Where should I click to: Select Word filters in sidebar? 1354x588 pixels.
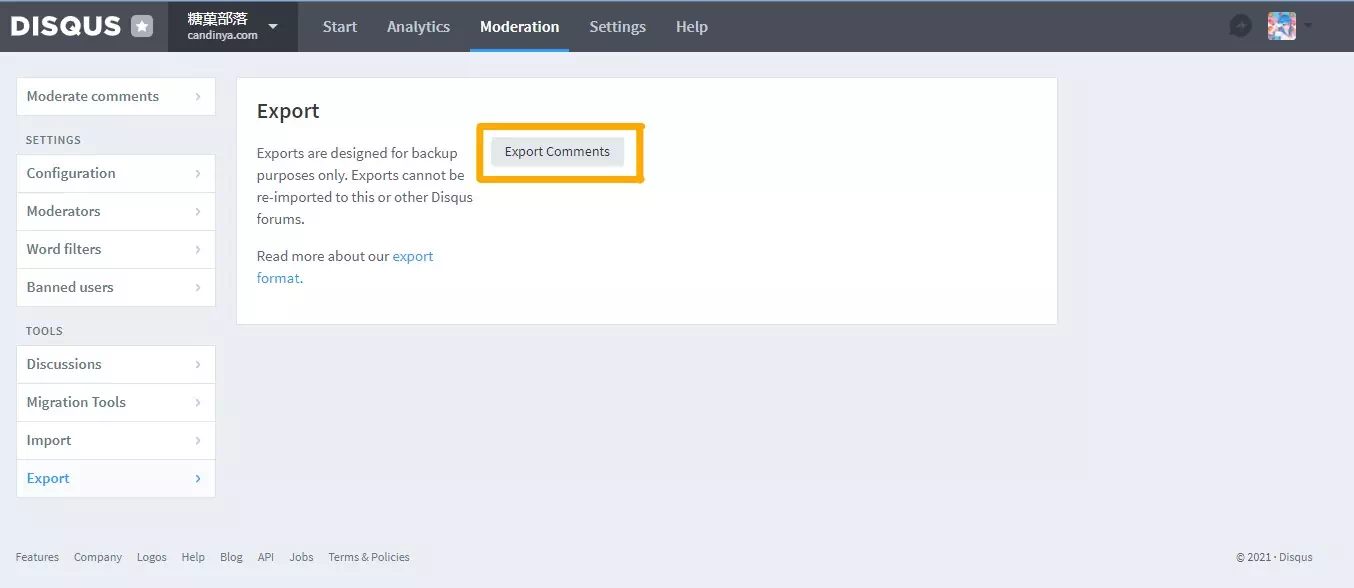(x=116, y=249)
